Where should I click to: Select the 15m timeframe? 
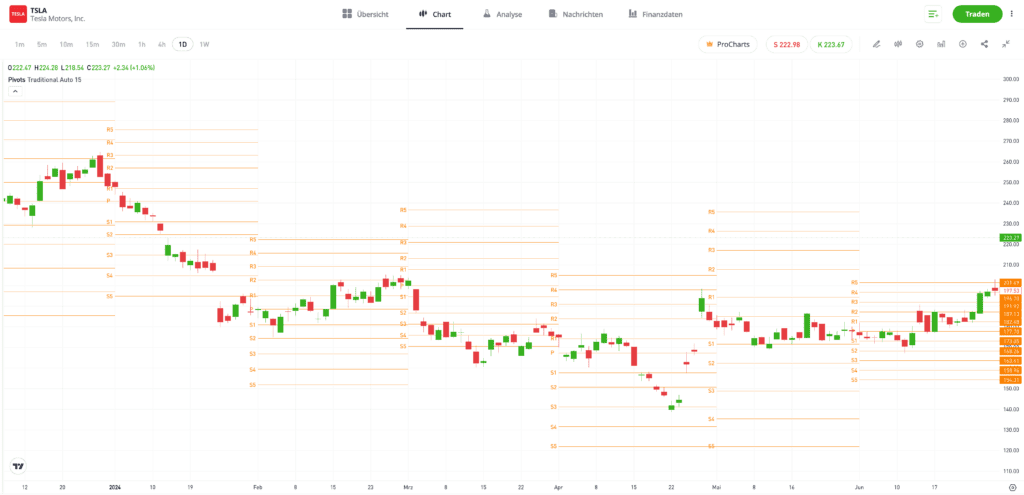click(x=92, y=44)
